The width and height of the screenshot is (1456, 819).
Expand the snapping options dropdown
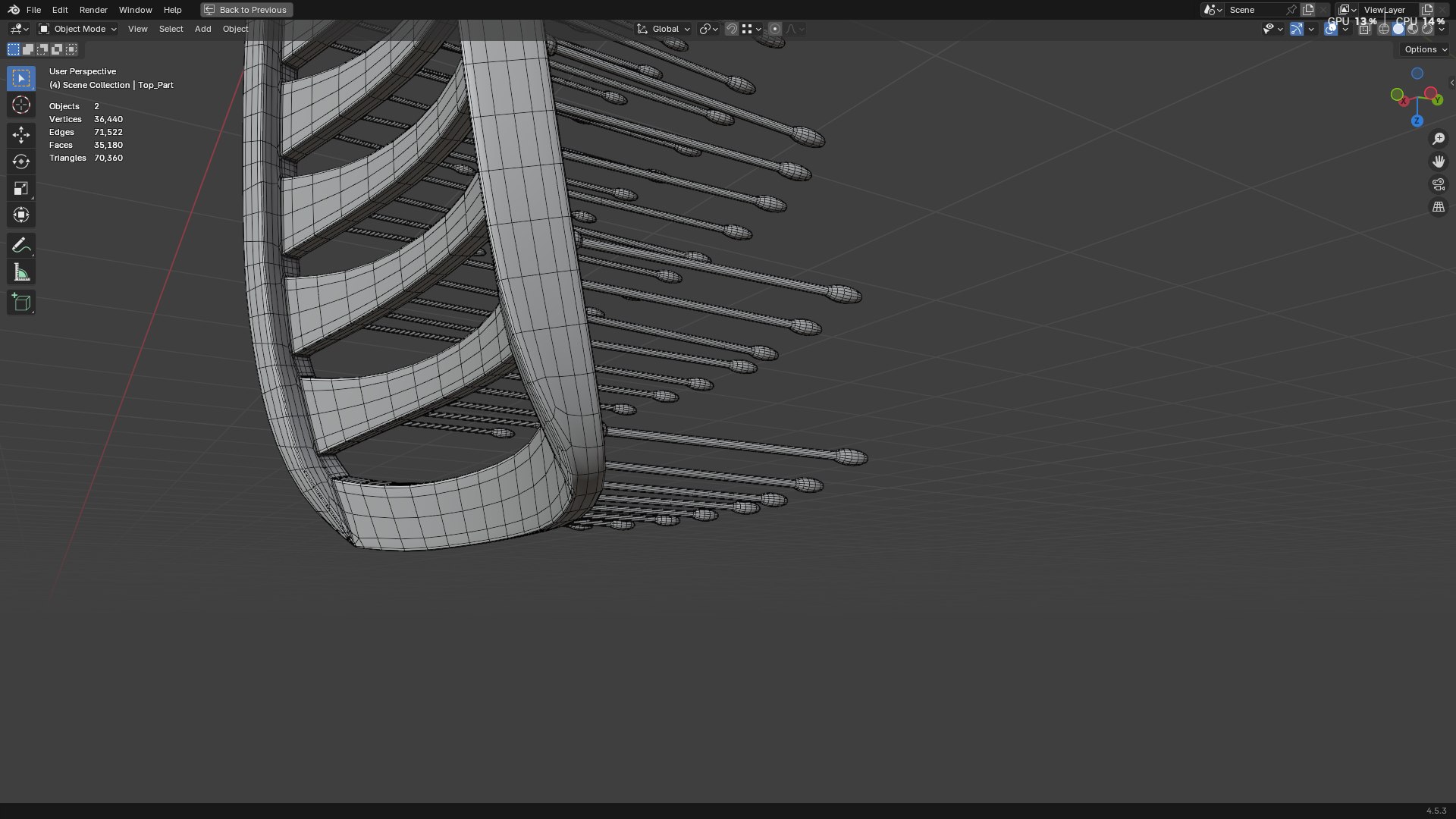(x=752, y=29)
